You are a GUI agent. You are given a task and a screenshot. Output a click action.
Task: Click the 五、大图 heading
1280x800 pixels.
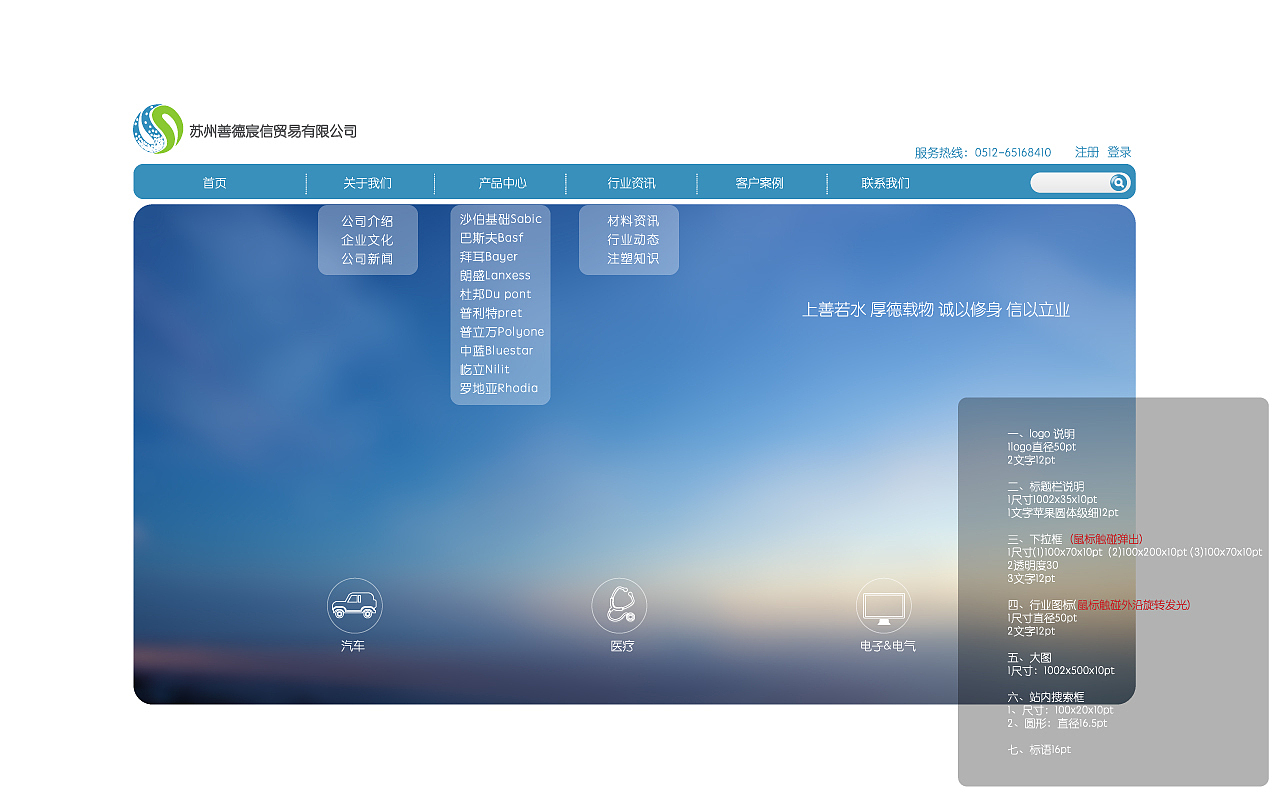point(1030,658)
